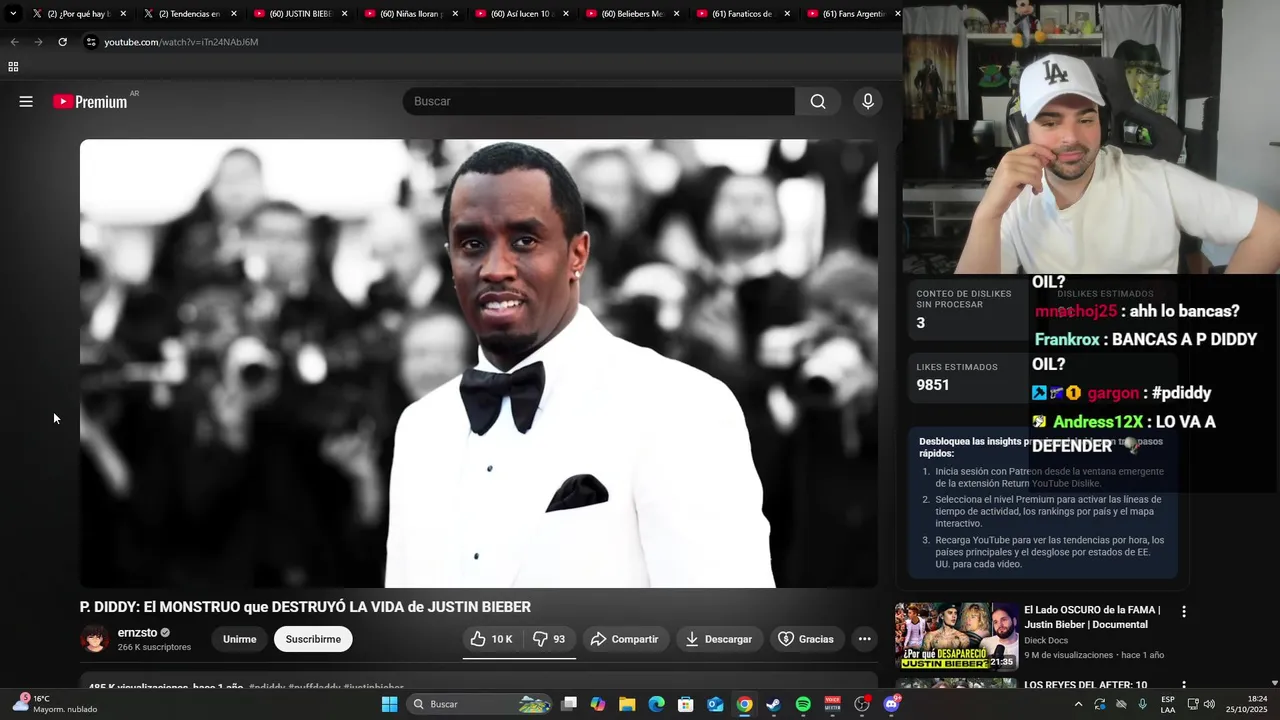Open Microsoft Store from the taskbar
This screenshot has height=720, width=1280.
point(686,704)
